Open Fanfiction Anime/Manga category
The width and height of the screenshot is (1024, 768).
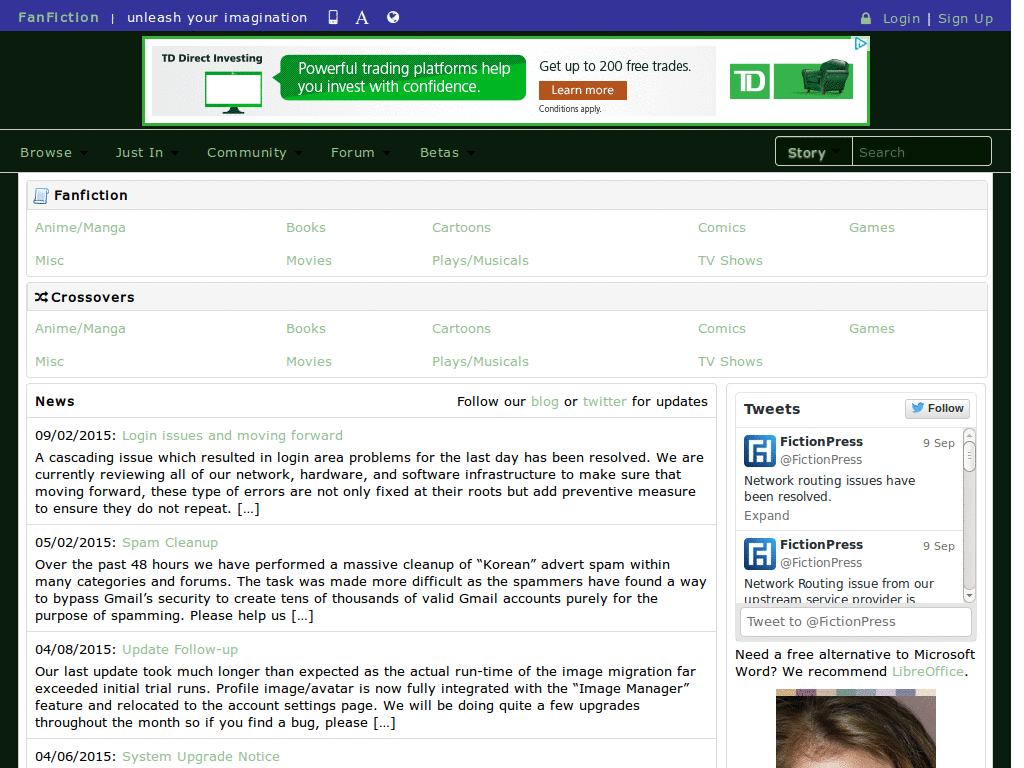click(80, 228)
